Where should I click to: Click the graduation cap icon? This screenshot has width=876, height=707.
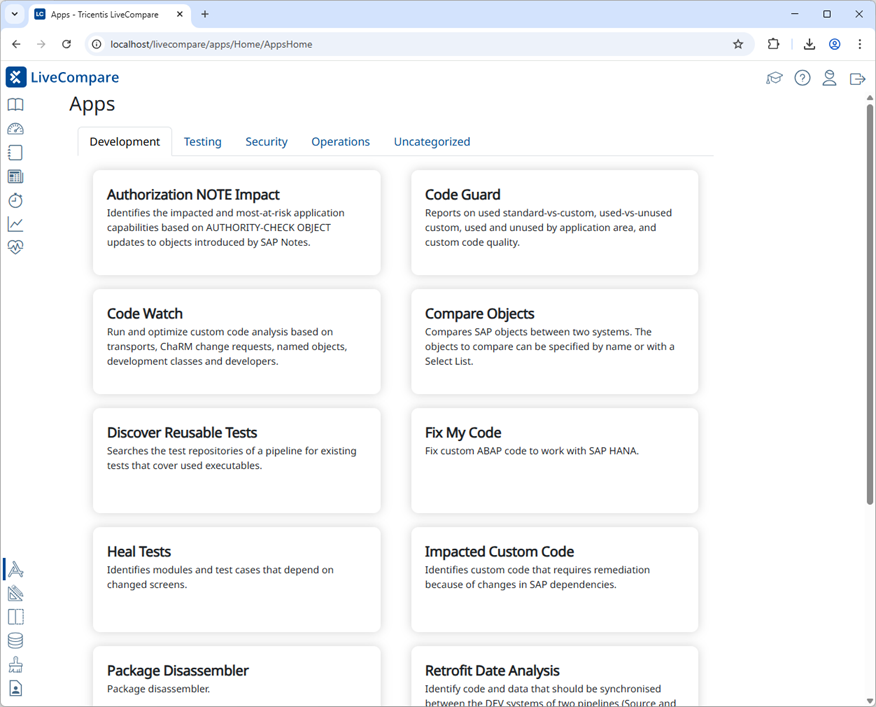[x=774, y=78]
